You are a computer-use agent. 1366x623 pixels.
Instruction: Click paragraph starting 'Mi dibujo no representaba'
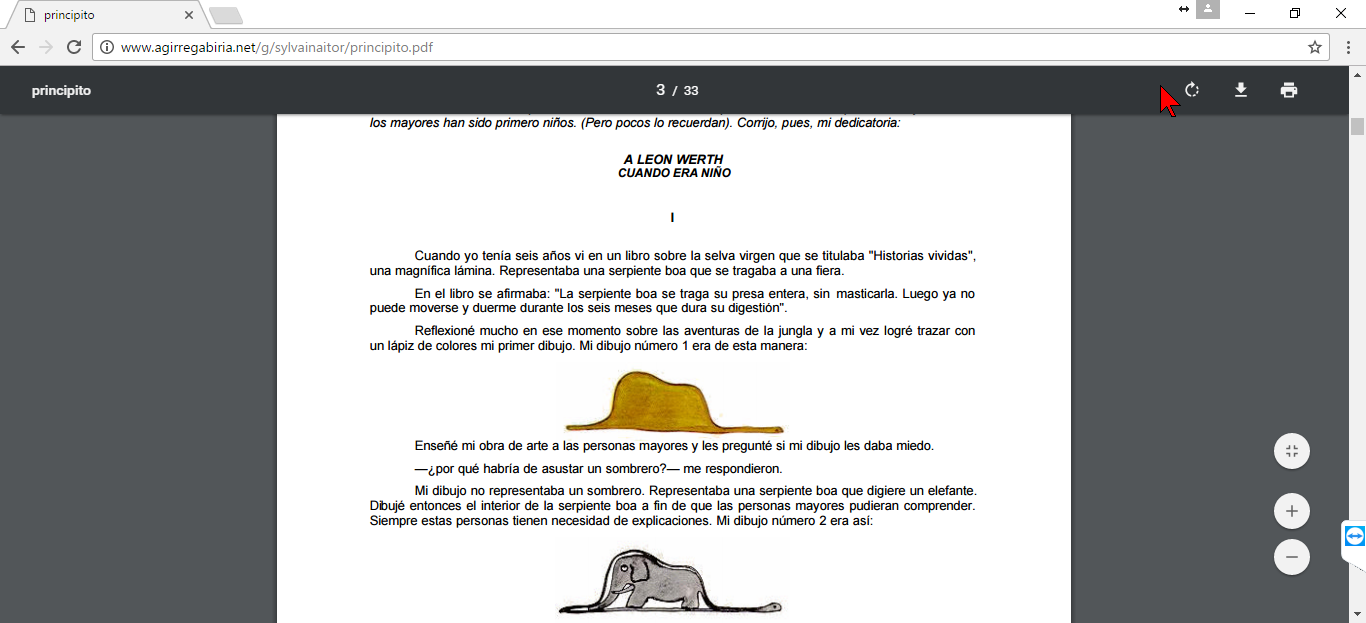point(672,506)
